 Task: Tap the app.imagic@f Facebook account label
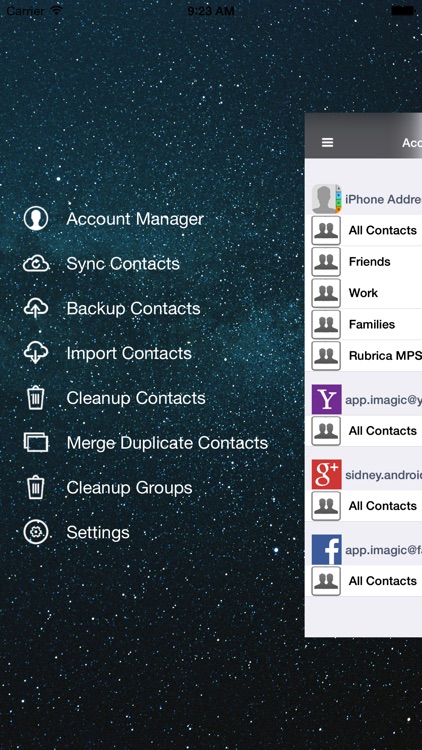(383, 551)
